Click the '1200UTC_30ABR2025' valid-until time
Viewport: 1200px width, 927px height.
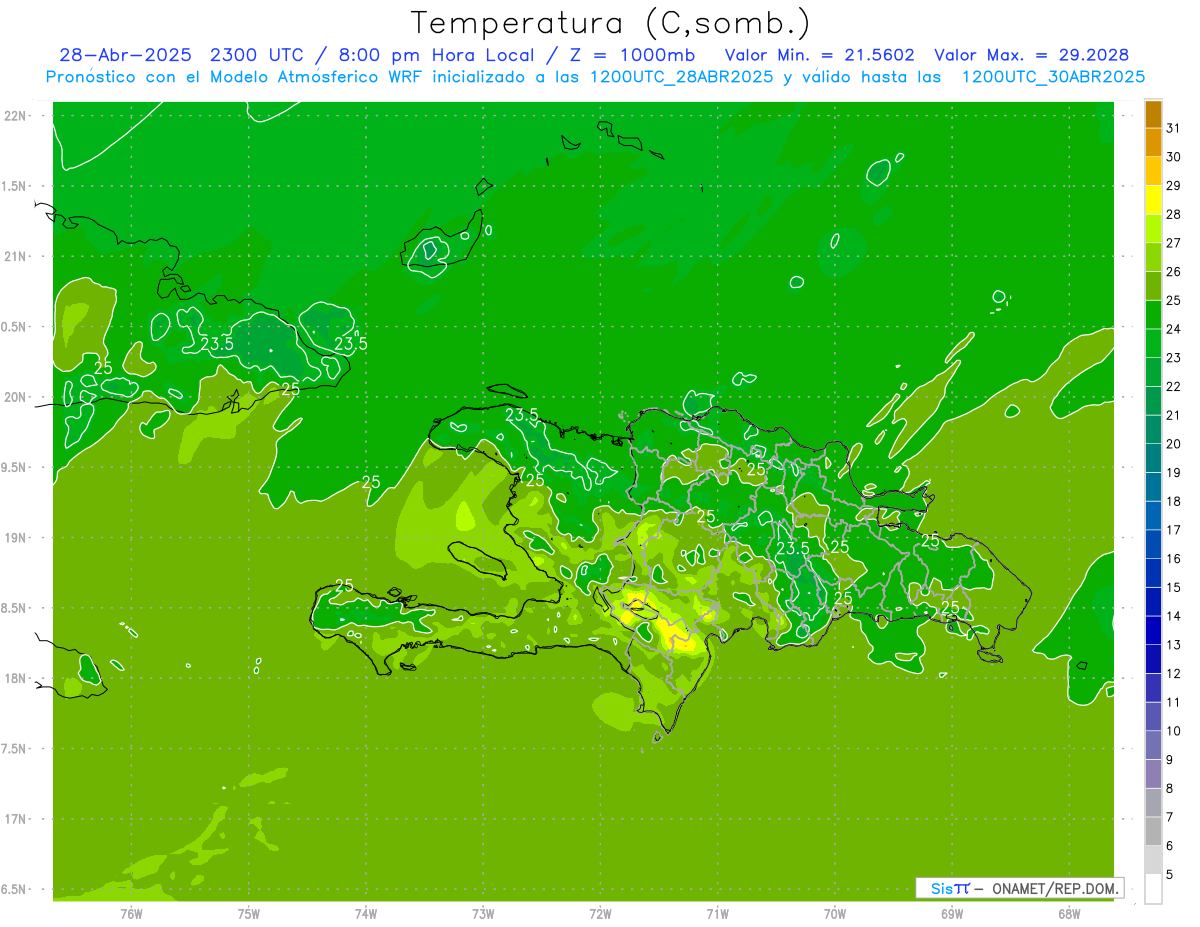[1053, 77]
